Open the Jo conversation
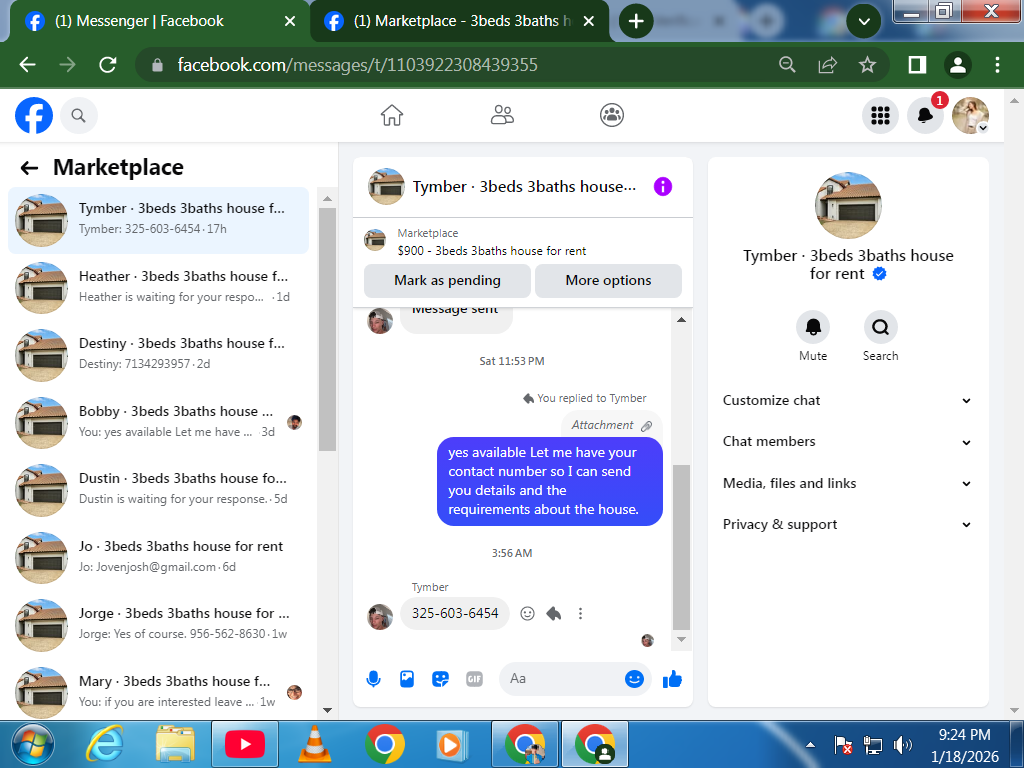The height and width of the screenshot is (768, 1024). click(x=158, y=557)
